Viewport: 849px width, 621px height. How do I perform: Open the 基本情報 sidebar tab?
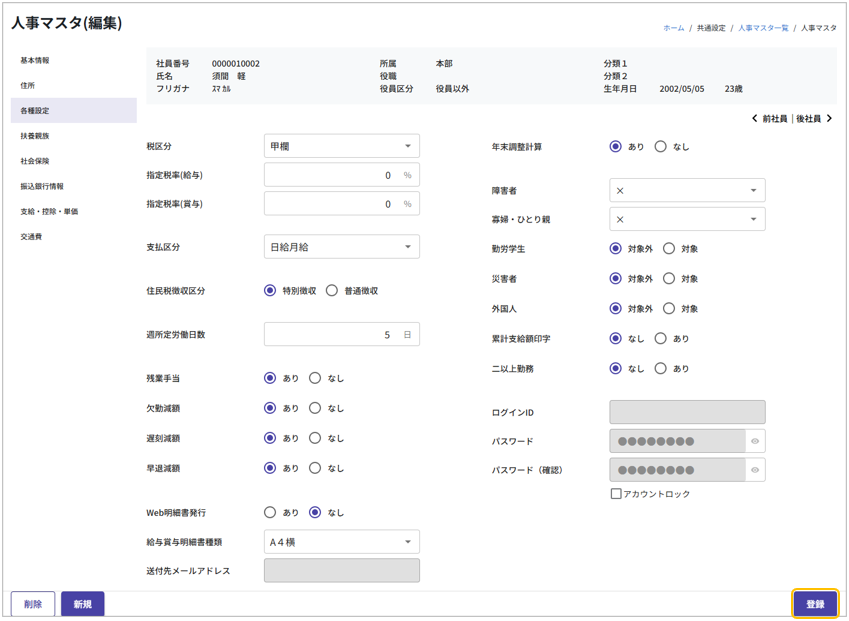pos(35,61)
